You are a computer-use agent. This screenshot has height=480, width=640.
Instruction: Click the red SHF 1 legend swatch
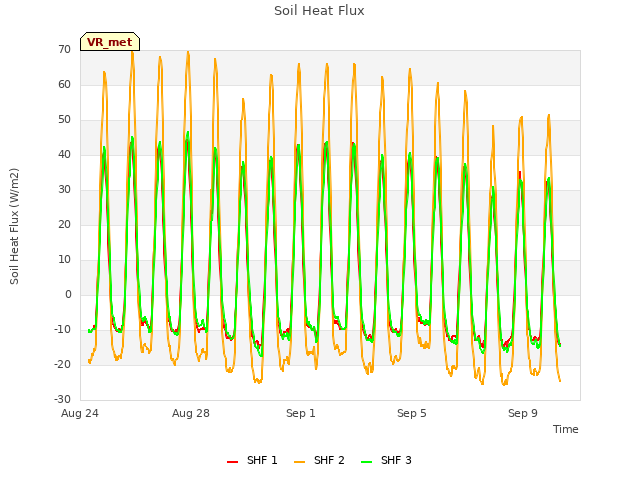tap(232, 462)
